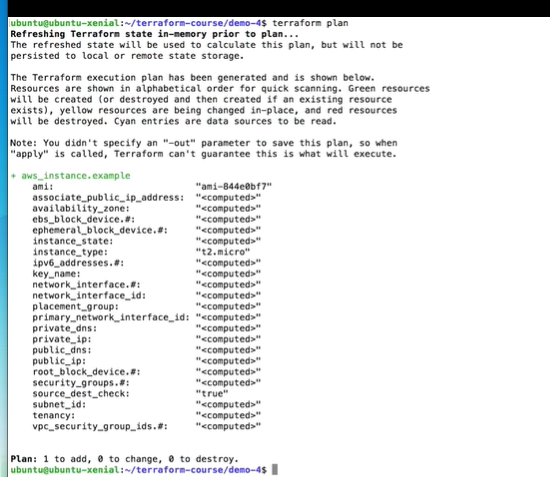Click the 'private_dns:' attribute label
This screenshot has height=477, width=550.
coord(65,328)
